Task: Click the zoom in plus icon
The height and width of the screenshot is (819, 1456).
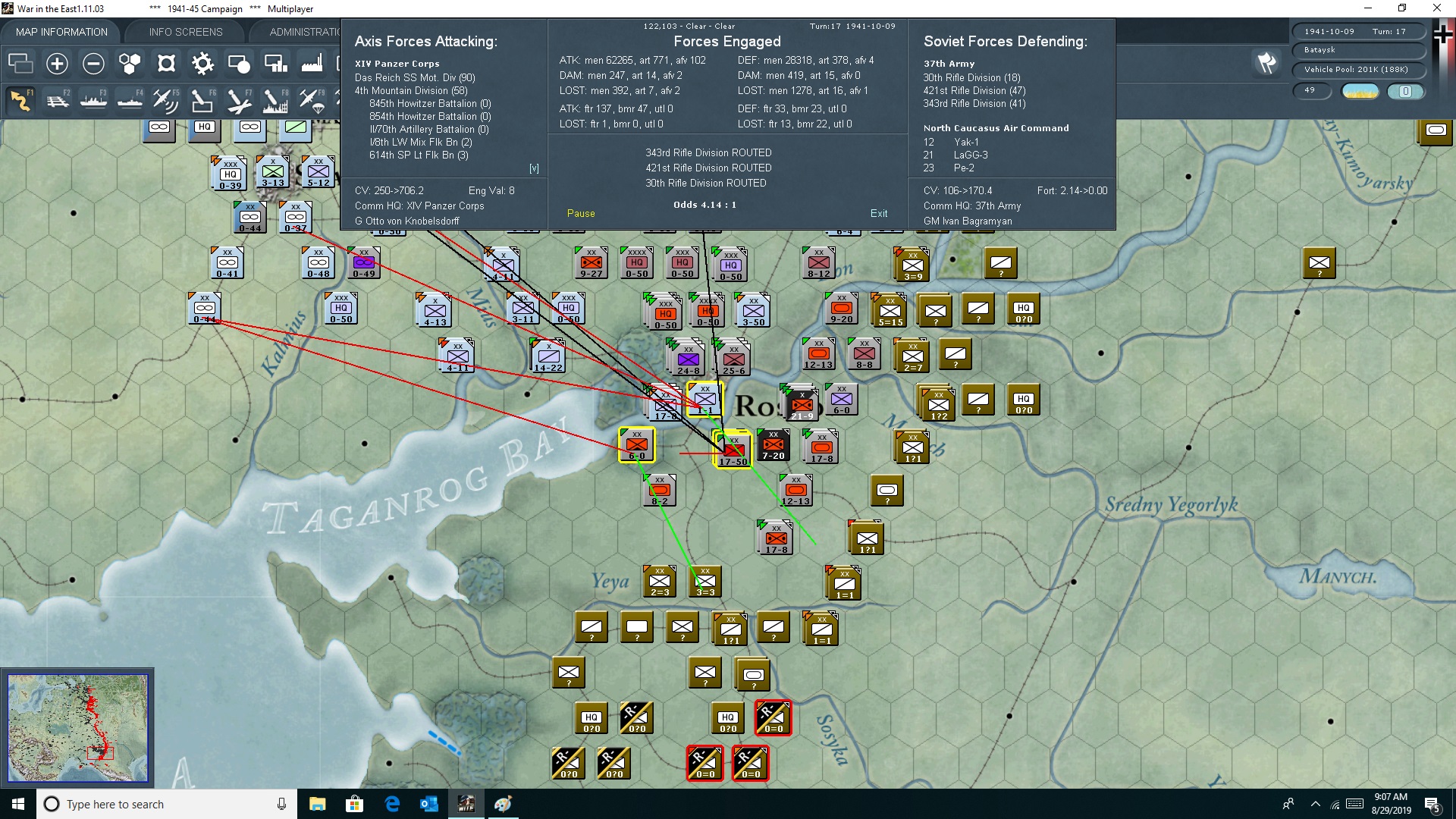Action: click(57, 64)
